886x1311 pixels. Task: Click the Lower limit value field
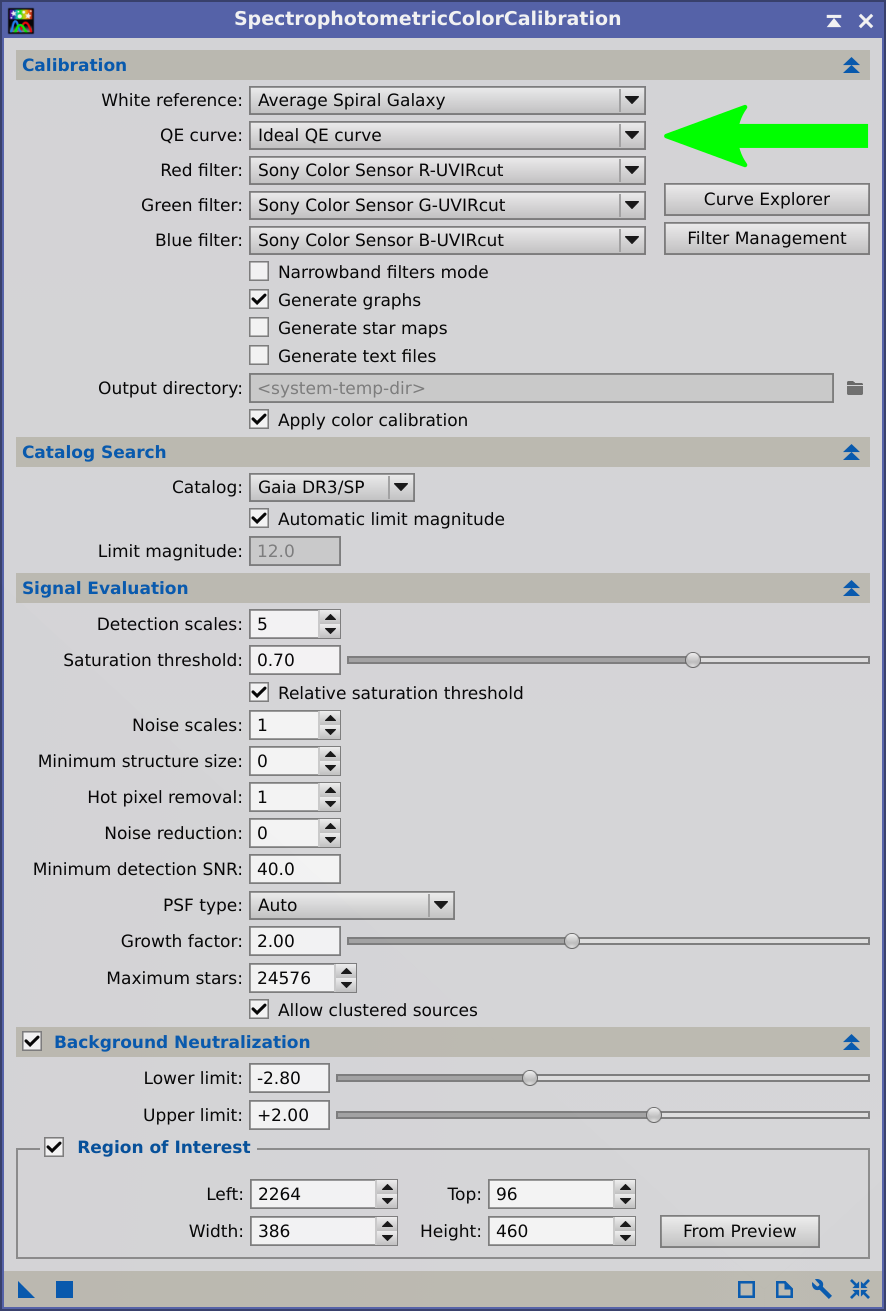[290, 1078]
